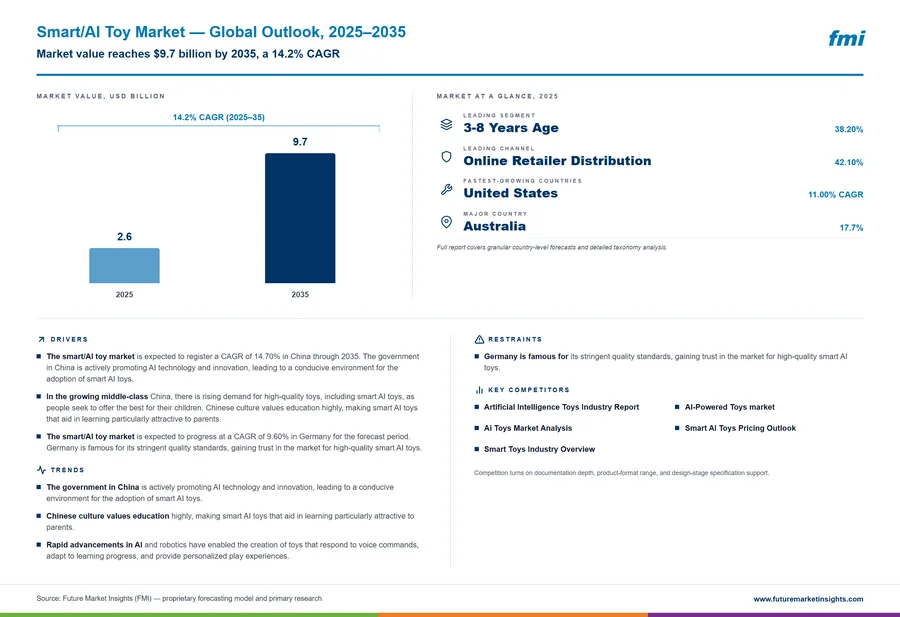Screen dimensions: 900x617
Task: Click the Australia heading
Action: tap(494, 226)
